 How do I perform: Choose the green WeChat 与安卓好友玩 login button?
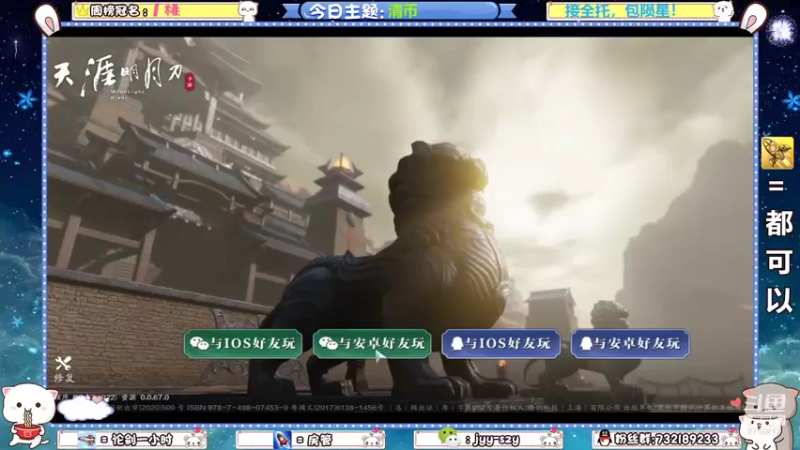372,343
